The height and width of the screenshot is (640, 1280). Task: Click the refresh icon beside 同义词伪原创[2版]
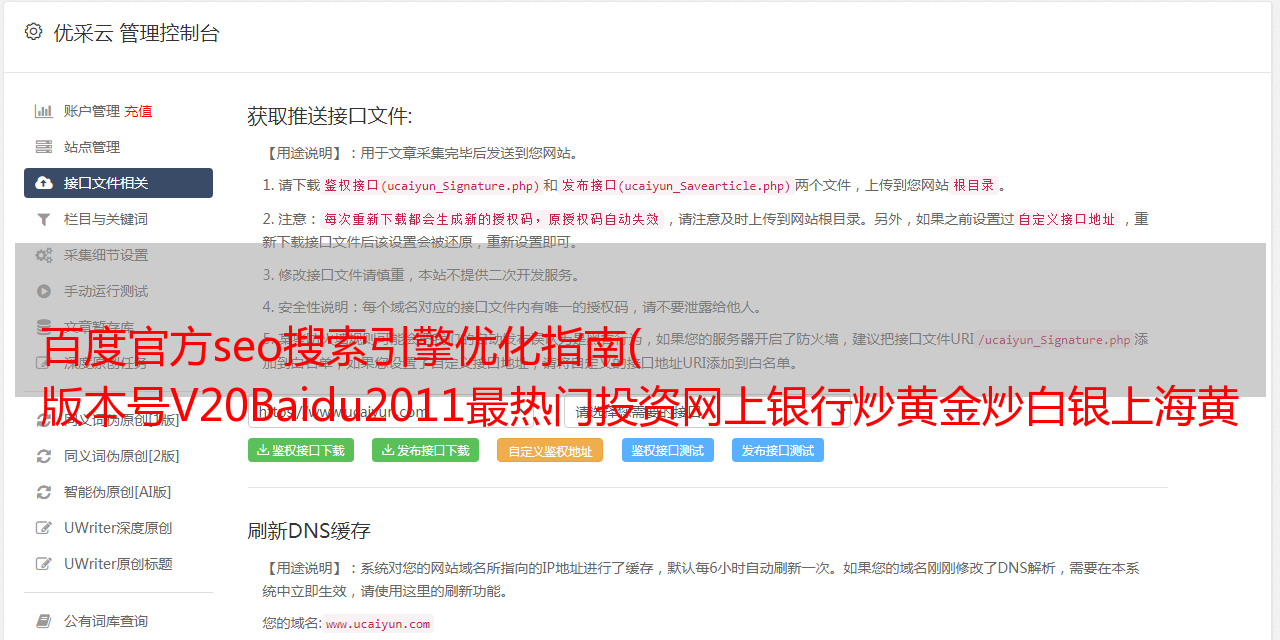(44, 456)
